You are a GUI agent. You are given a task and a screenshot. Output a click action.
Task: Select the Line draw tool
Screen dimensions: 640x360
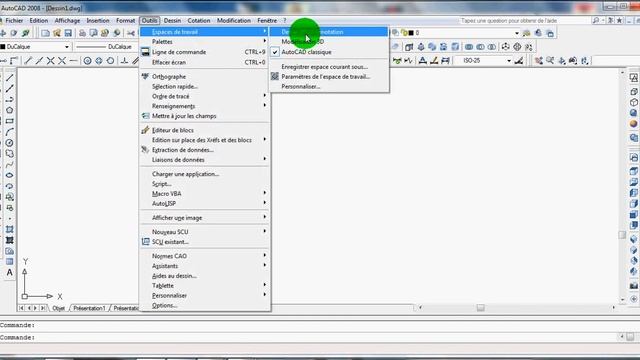click(x=9, y=78)
